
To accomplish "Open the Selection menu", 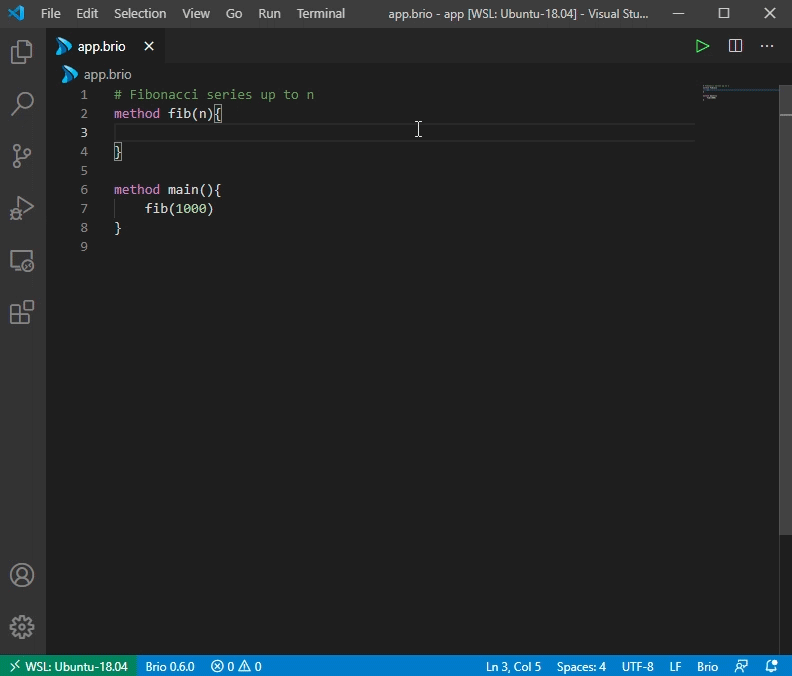I will (x=140, y=14).
